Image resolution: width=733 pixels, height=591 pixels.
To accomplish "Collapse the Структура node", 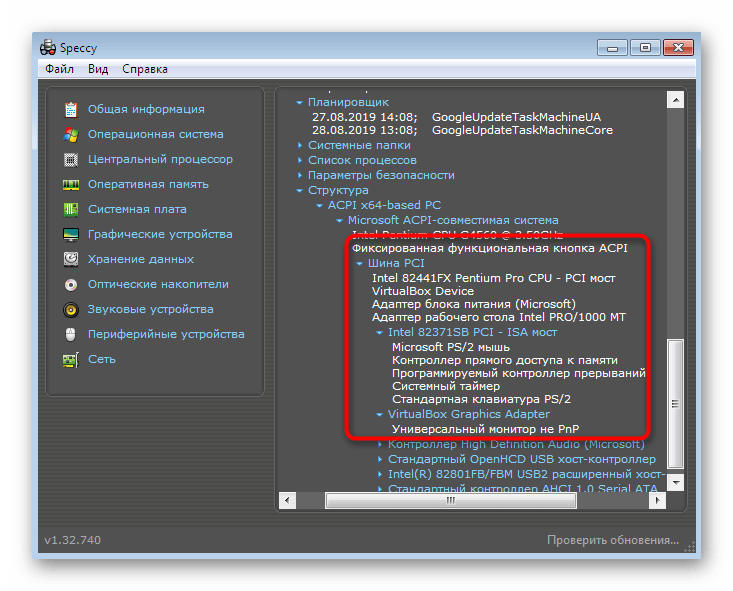I will pyautogui.click(x=299, y=190).
